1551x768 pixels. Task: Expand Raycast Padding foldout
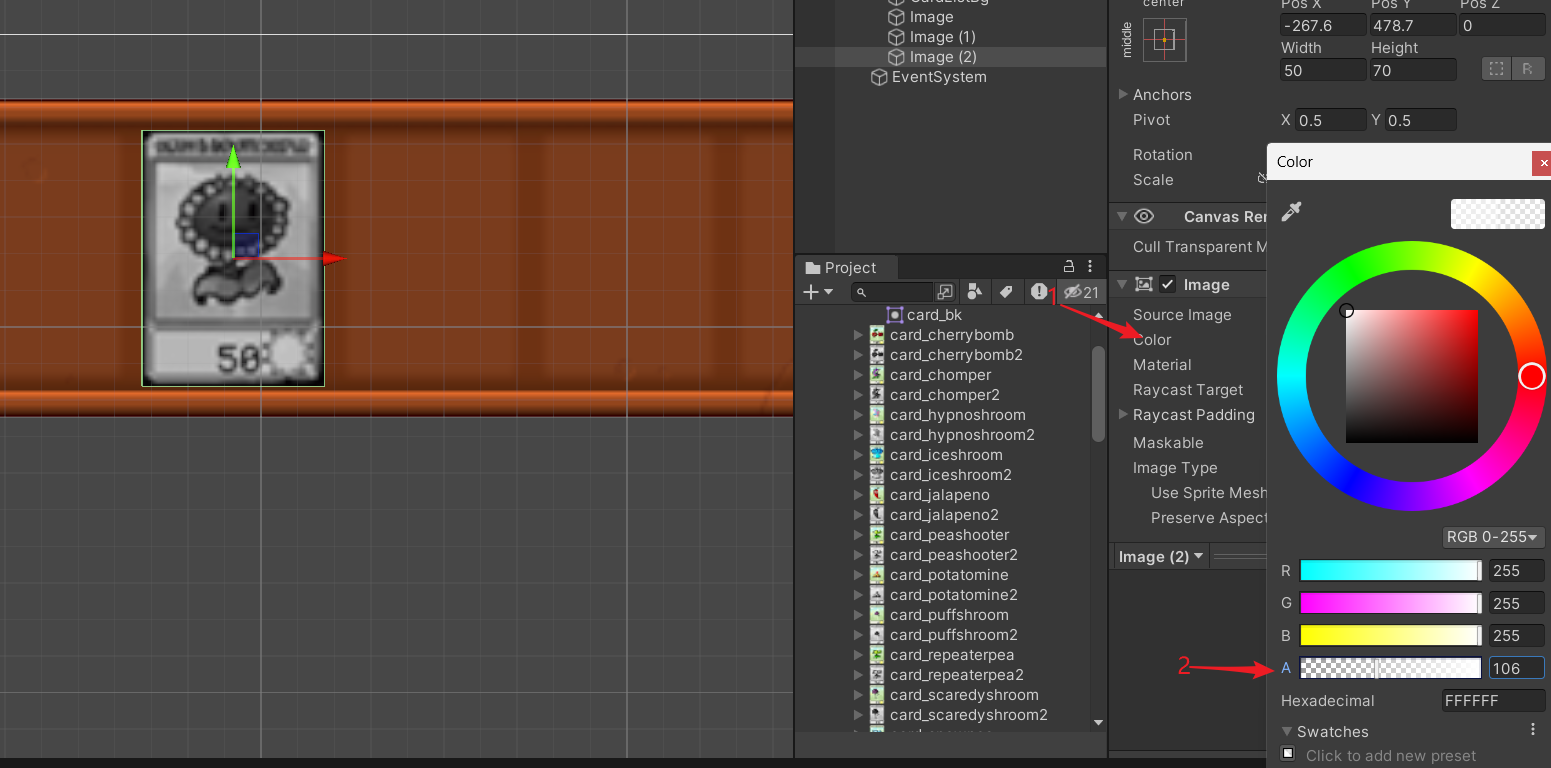[x=1123, y=414]
